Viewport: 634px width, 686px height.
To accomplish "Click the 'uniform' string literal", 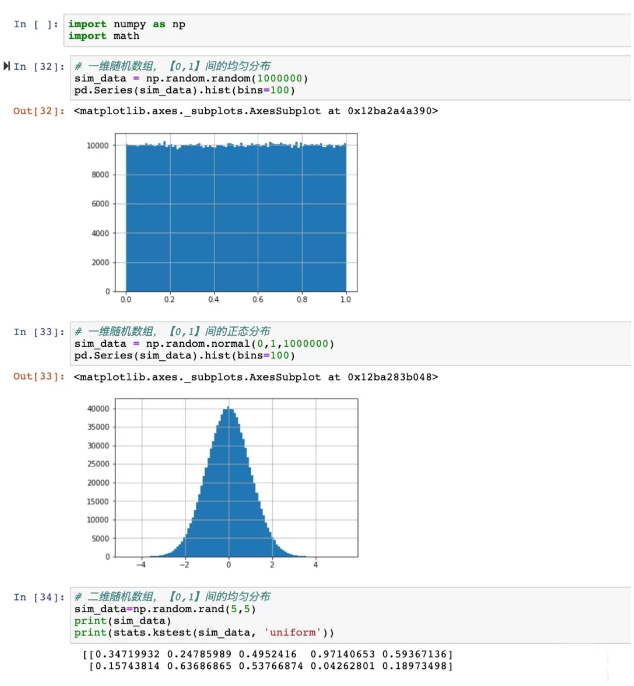I will coord(293,633).
